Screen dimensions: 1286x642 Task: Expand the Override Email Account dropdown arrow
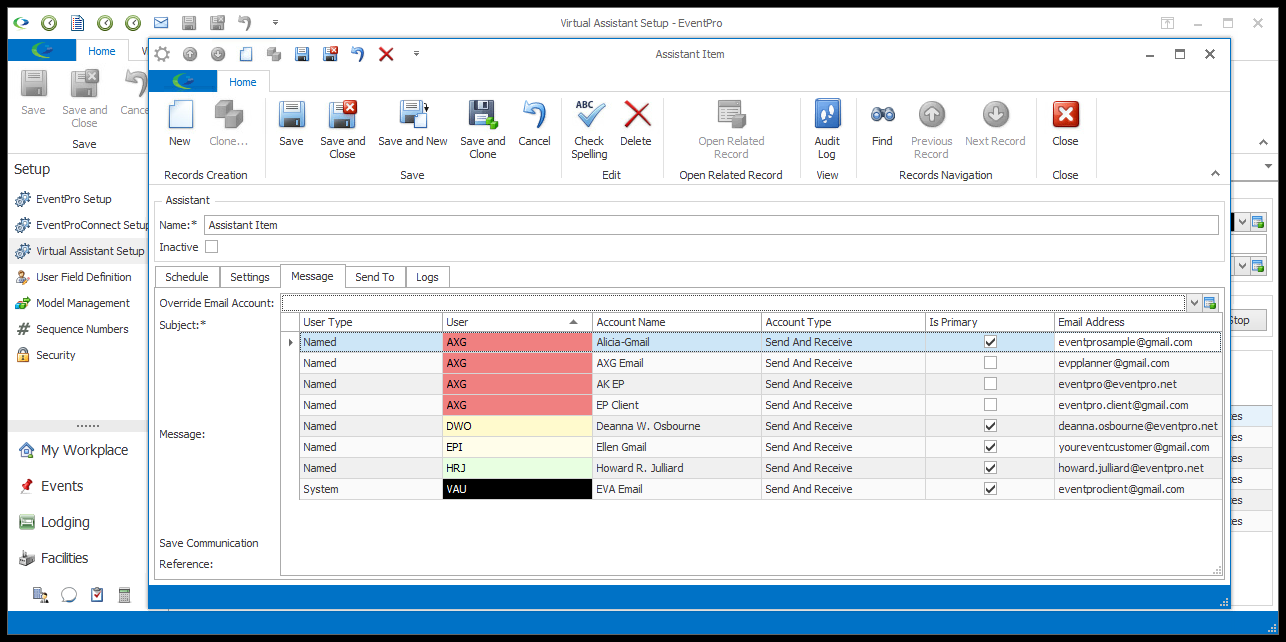pyautogui.click(x=1193, y=303)
